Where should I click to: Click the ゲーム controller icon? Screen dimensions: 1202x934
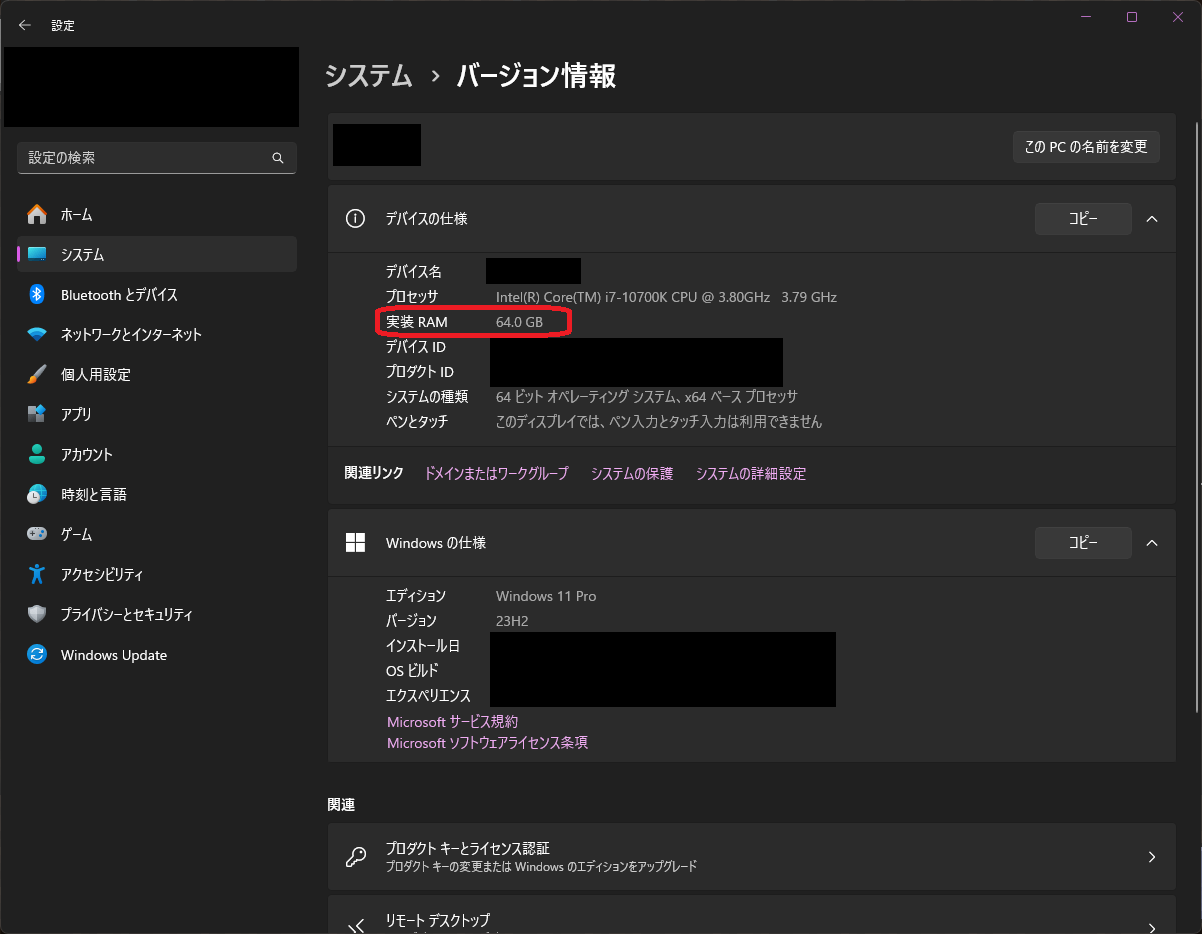37,534
